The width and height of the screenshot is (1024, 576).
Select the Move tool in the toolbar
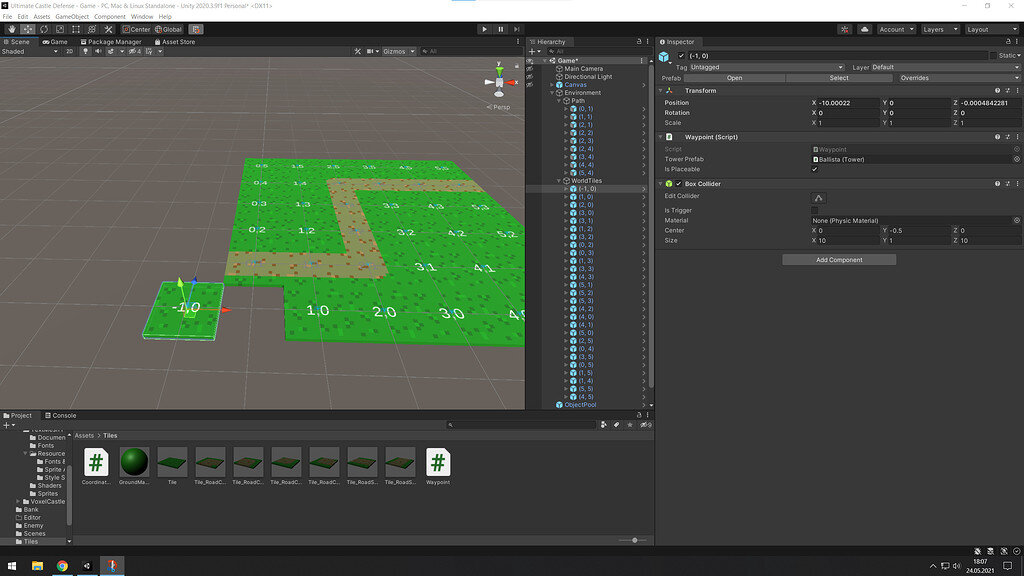28,30
